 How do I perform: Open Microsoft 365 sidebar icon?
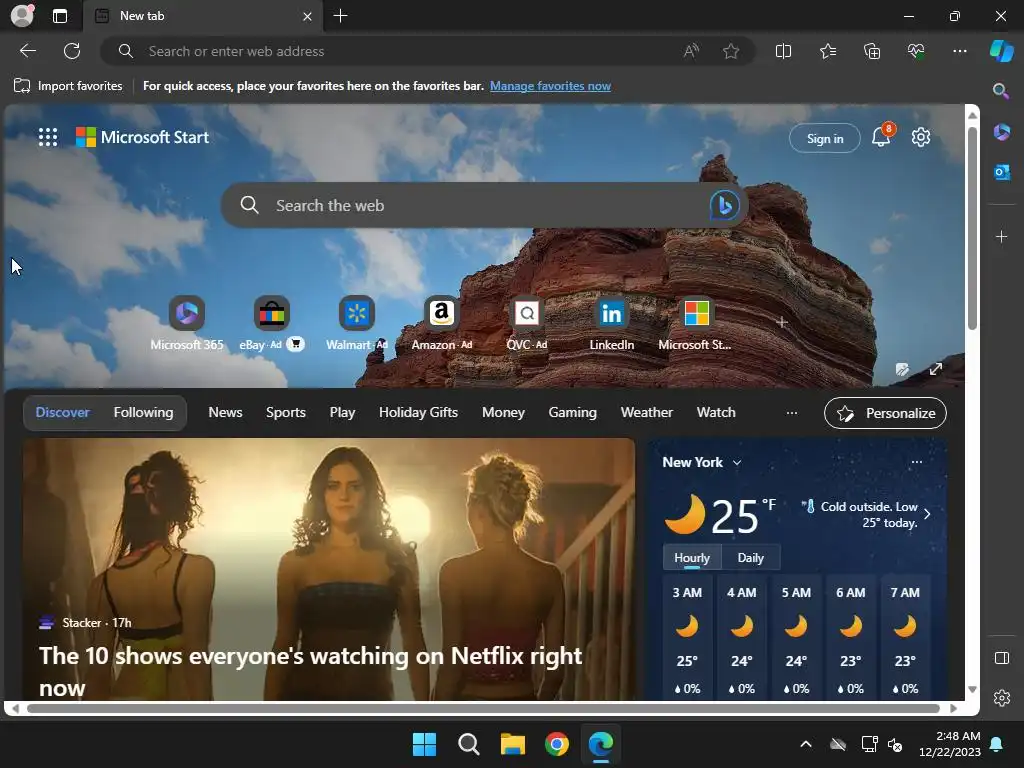point(1001,132)
